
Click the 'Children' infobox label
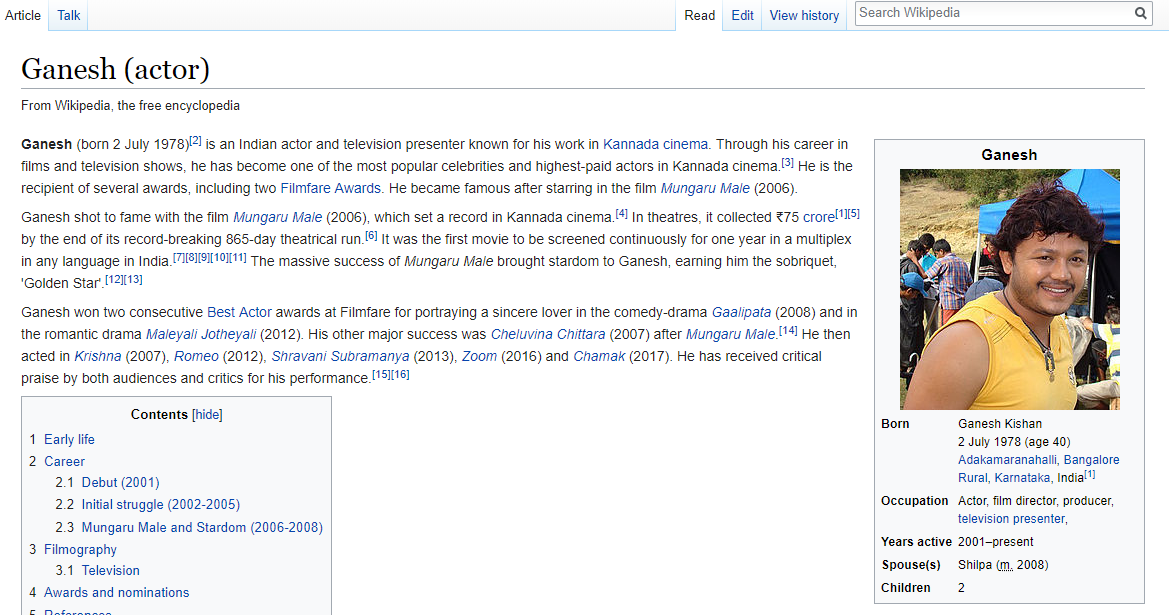(906, 588)
